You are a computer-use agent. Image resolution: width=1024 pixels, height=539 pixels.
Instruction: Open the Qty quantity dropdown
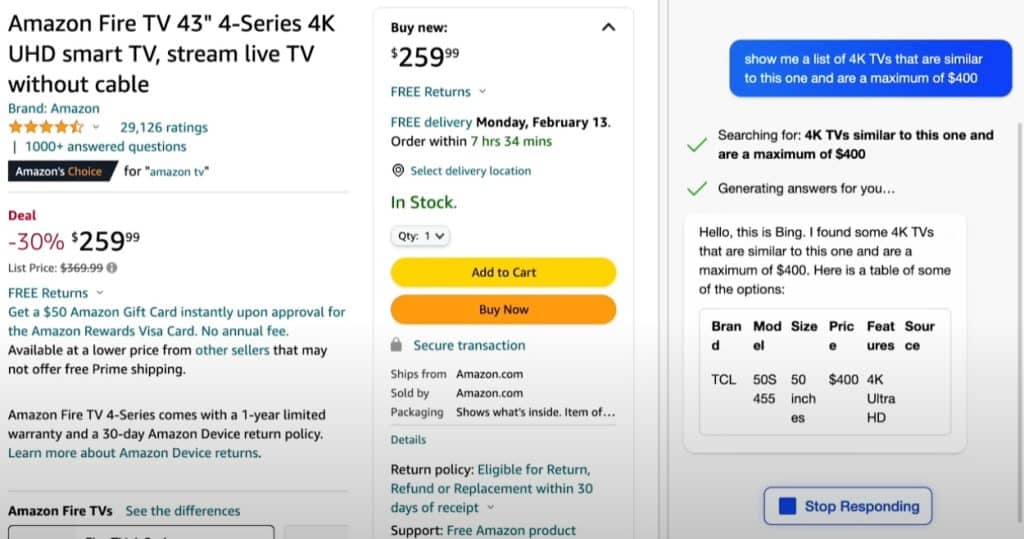click(x=421, y=236)
